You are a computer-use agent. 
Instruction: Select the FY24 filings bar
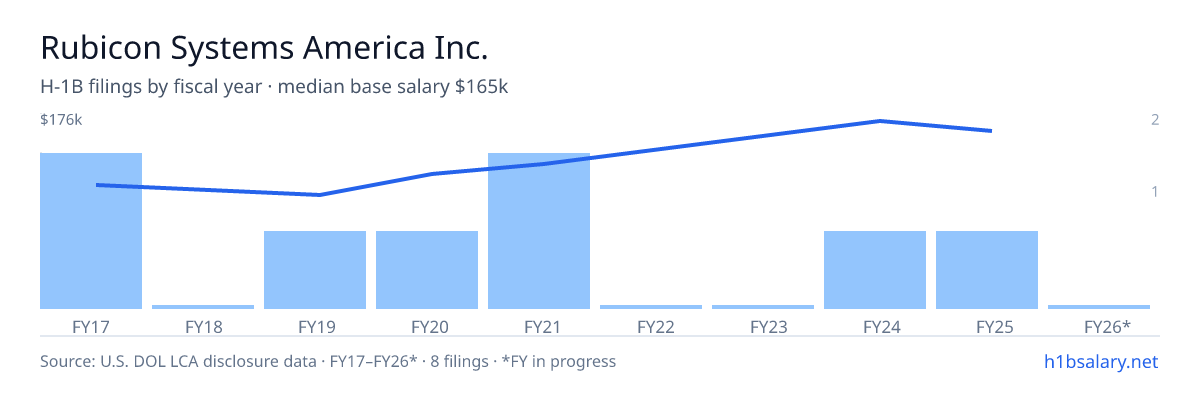click(875, 270)
